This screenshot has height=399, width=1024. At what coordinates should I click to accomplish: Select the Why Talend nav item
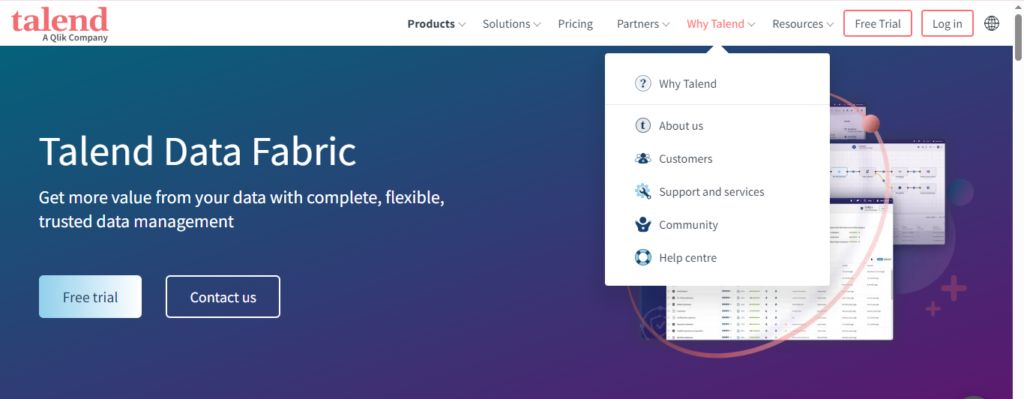pyautogui.click(x=715, y=24)
